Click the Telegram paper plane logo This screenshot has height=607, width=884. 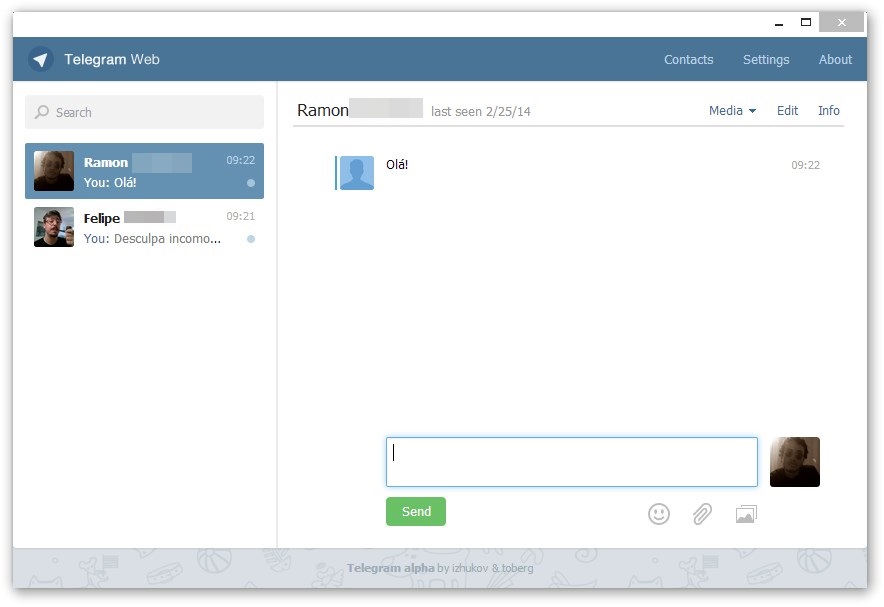pos(41,59)
